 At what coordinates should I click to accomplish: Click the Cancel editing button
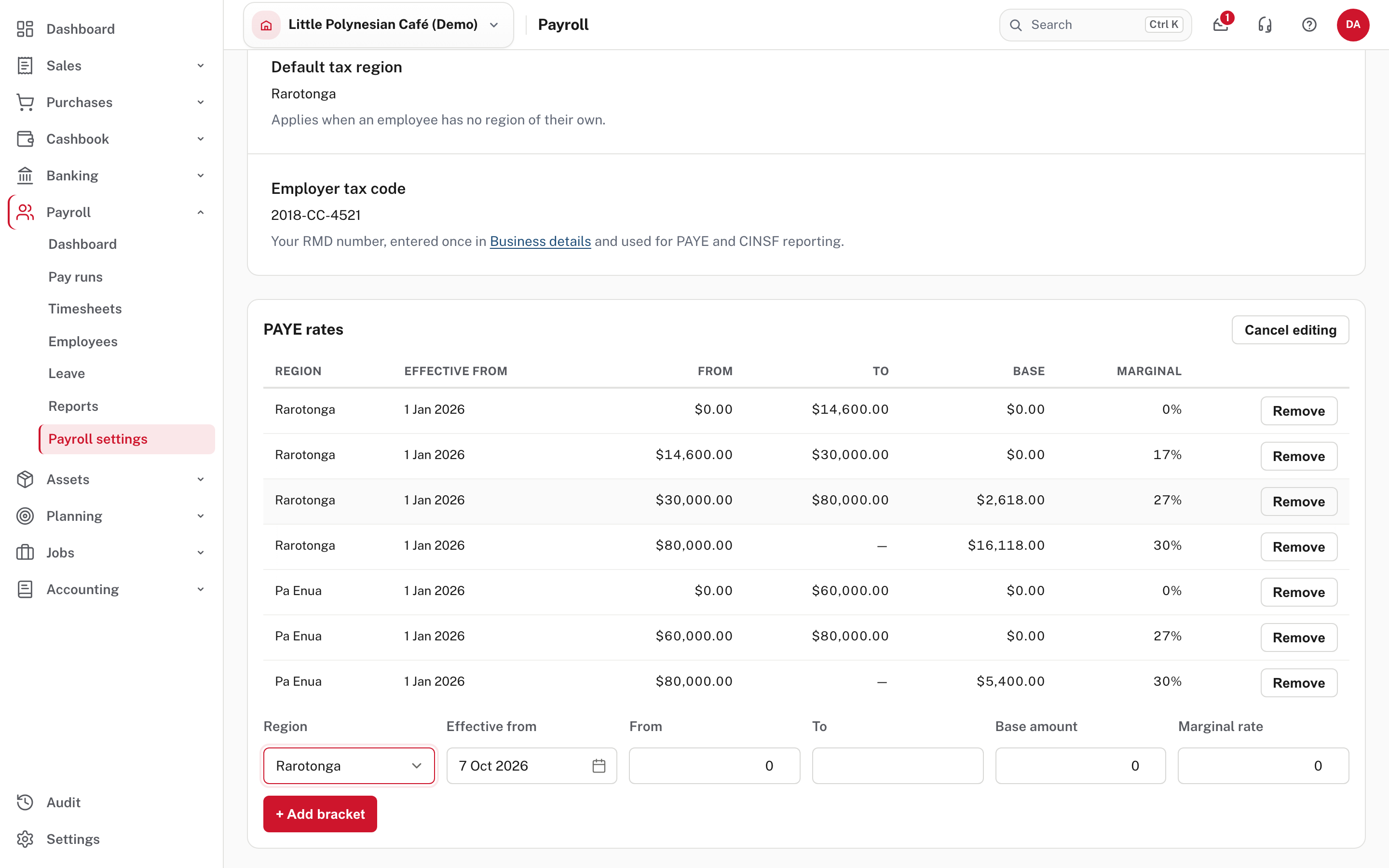point(1290,330)
